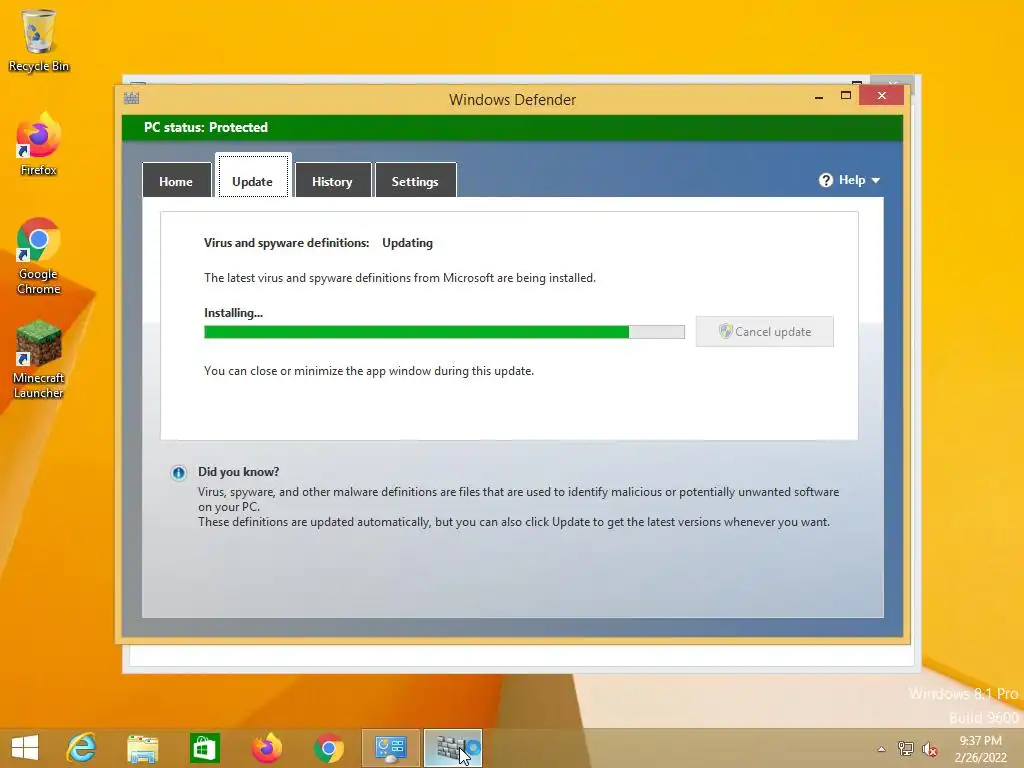This screenshot has width=1024, height=768.
Task: Open the History tab
Action: coord(332,180)
